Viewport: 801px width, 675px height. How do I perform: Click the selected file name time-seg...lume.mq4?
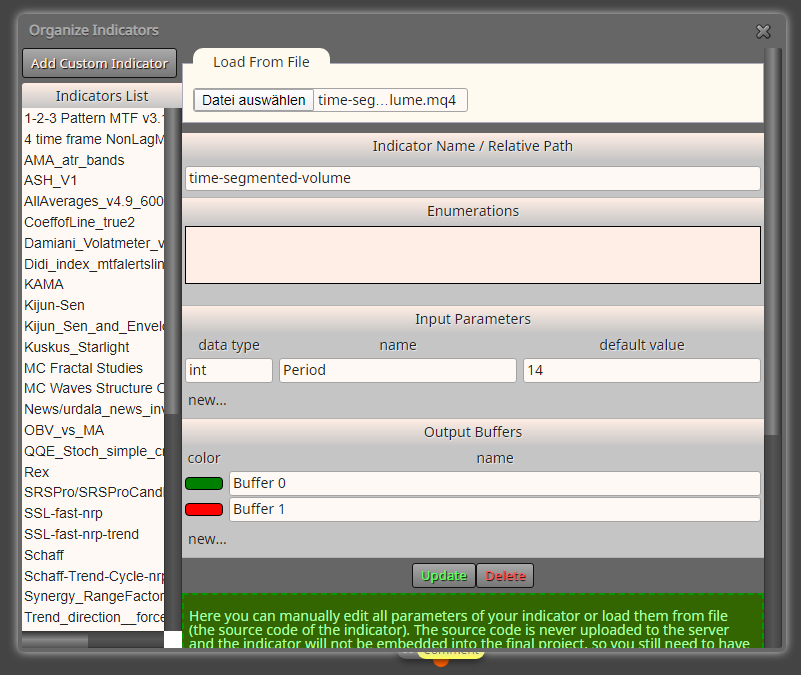tap(387, 100)
